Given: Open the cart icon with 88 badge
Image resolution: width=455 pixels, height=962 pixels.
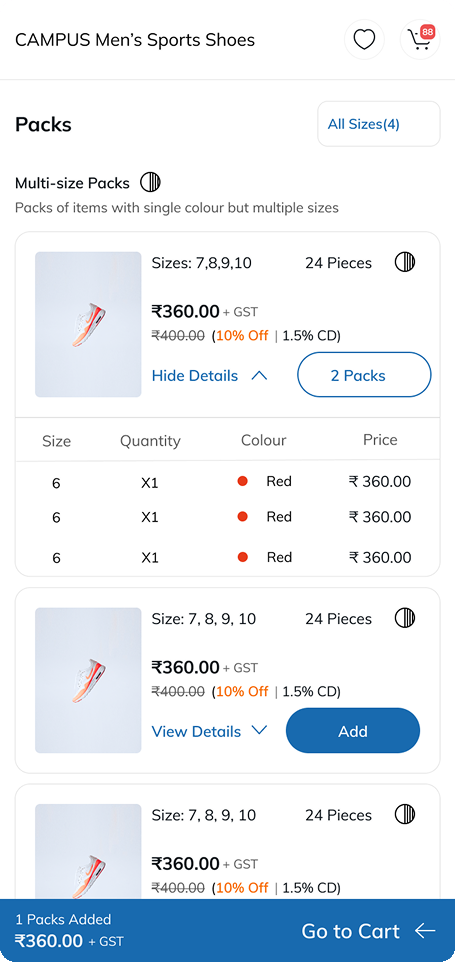Looking at the screenshot, I should 420,40.
